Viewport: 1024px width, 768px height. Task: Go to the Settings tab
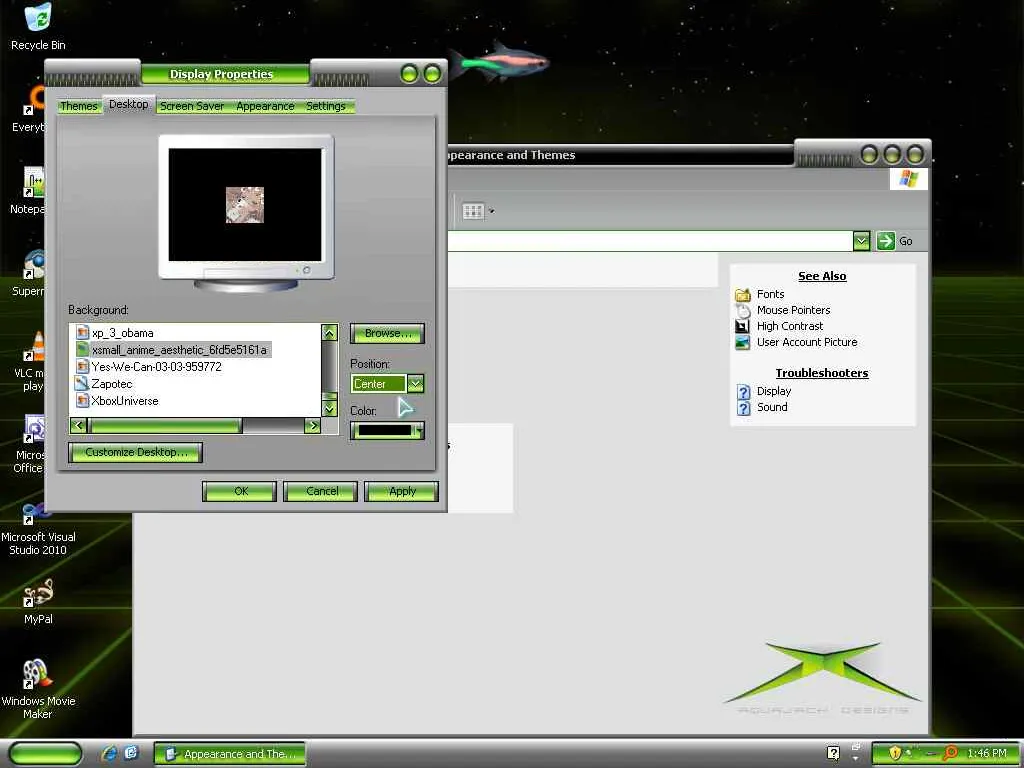pos(326,106)
